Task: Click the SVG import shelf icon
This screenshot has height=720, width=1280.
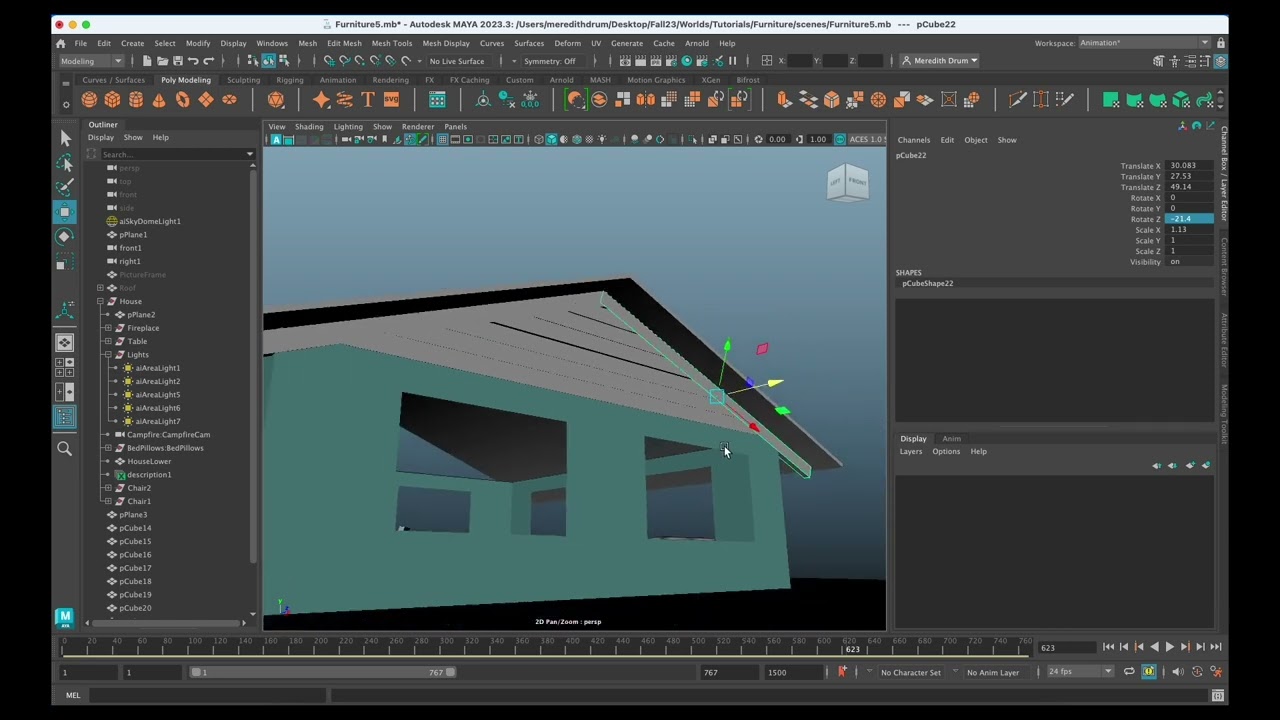Action: click(391, 99)
